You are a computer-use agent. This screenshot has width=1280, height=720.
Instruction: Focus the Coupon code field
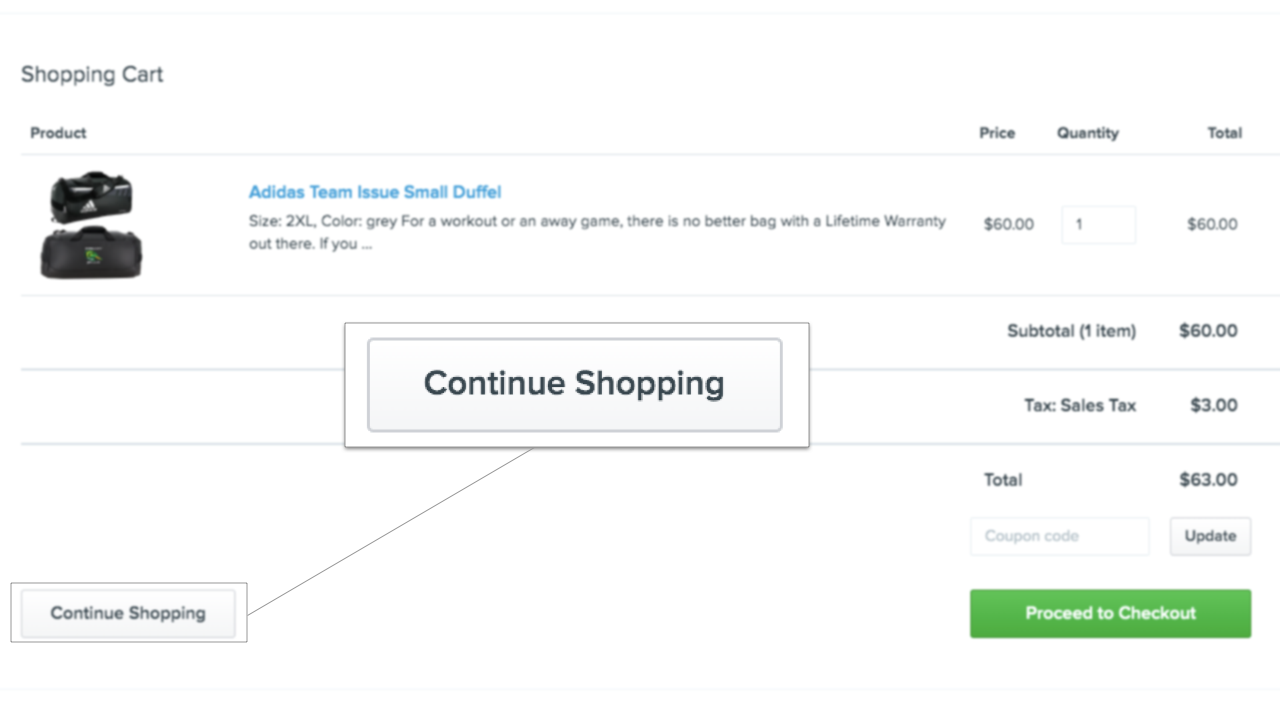pos(1059,536)
